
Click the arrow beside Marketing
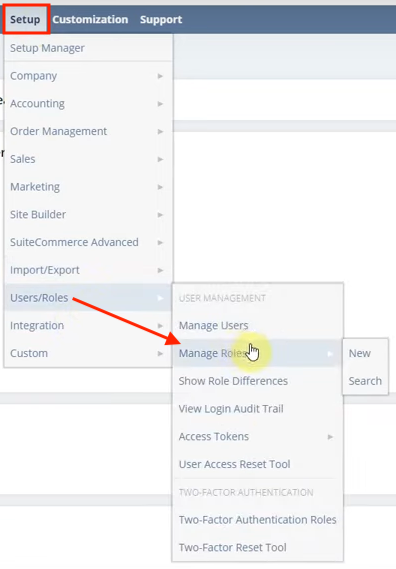(160, 187)
